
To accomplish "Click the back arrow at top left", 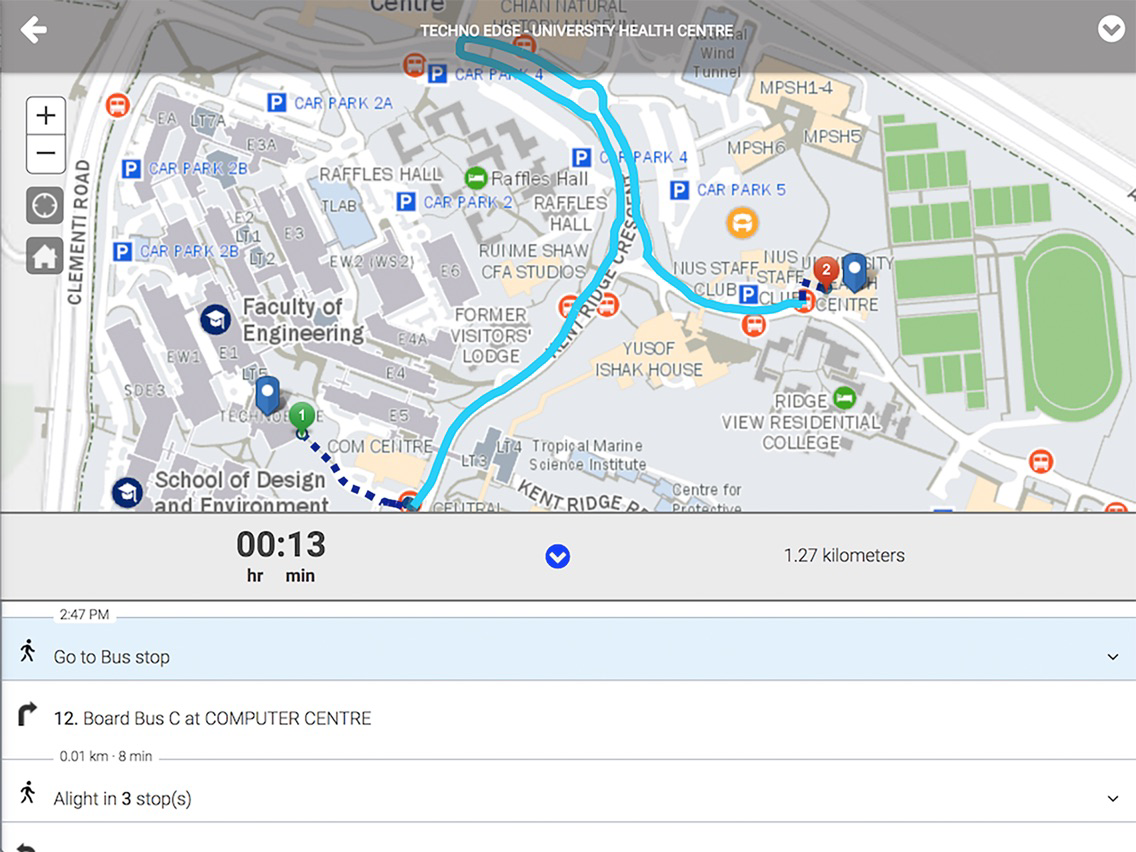I will pyautogui.click(x=34, y=30).
